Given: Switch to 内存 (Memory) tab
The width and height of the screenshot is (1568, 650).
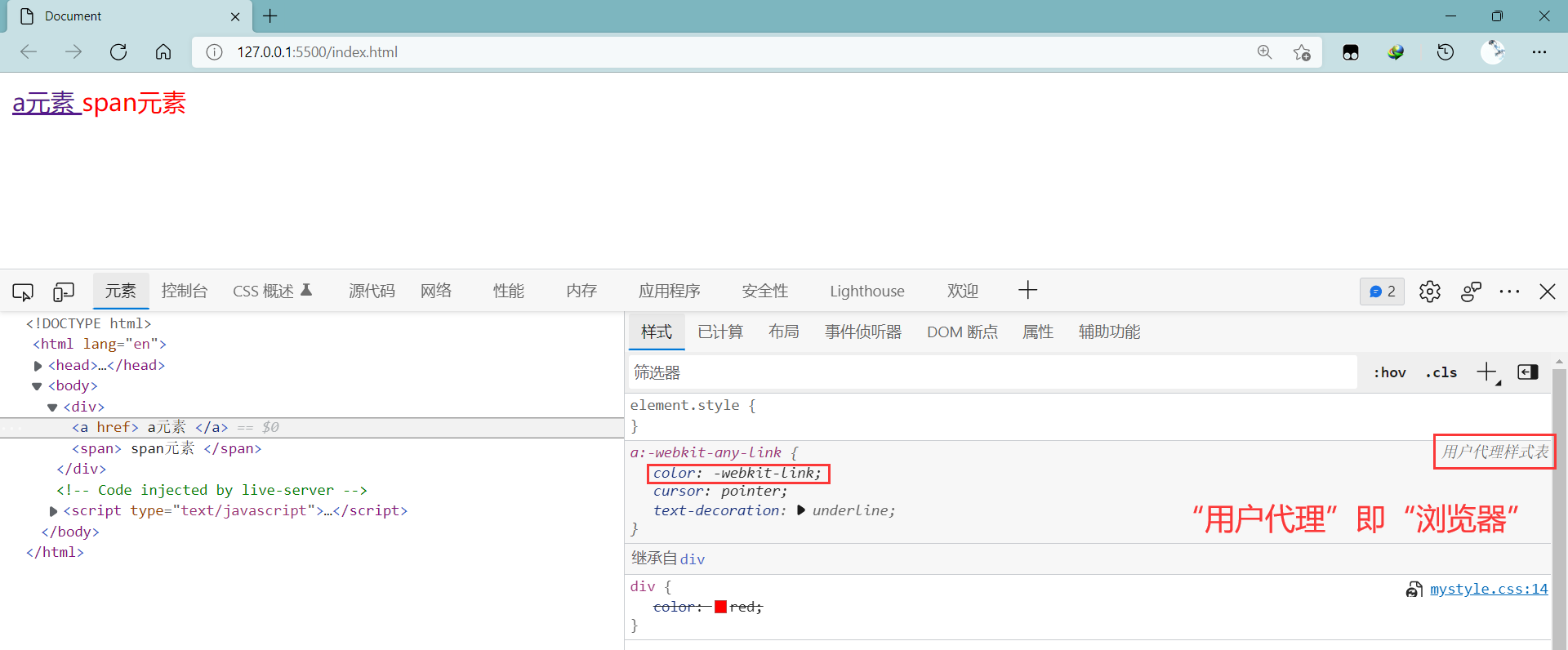Looking at the screenshot, I should tap(581, 291).
